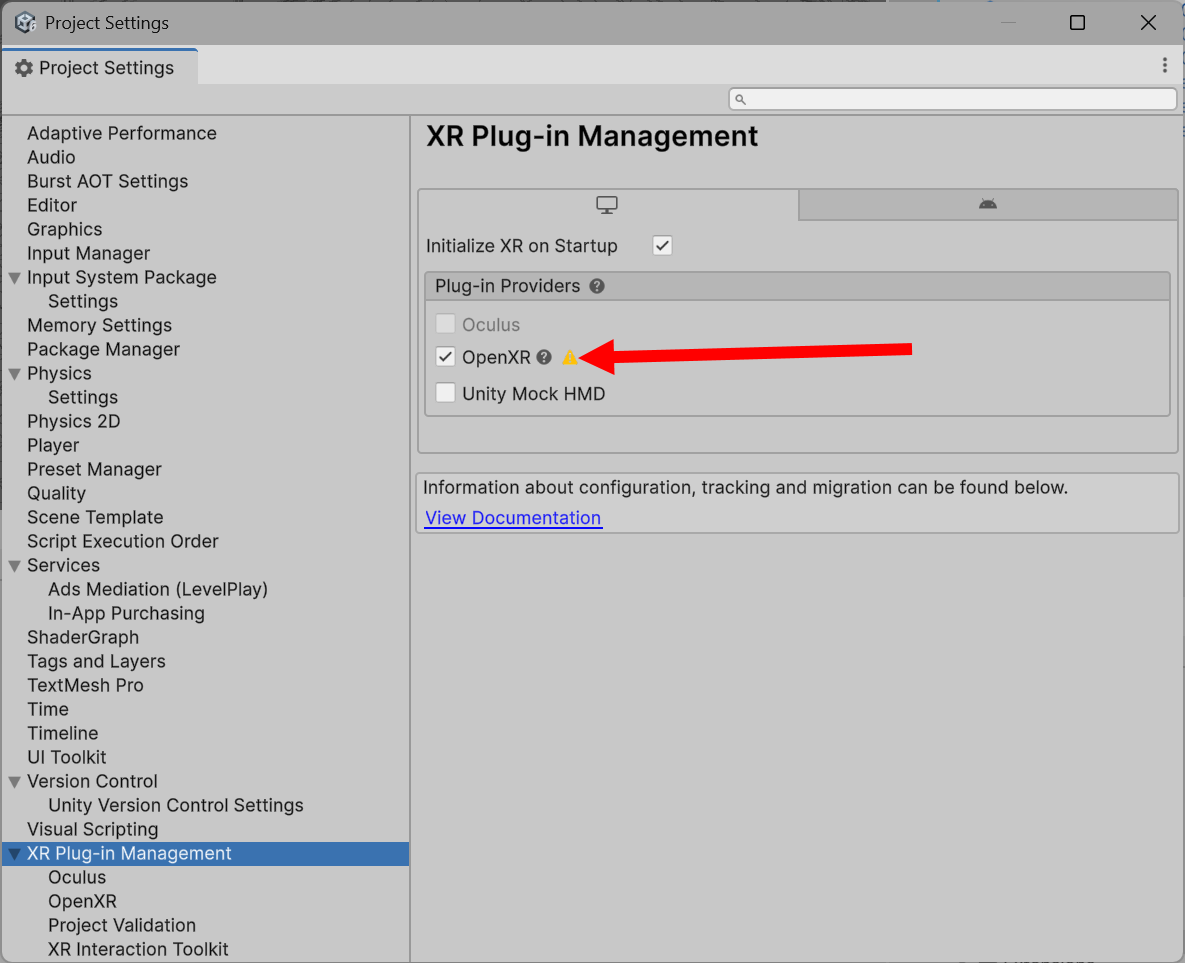
Task: Go to Graphics settings
Action: 64,229
